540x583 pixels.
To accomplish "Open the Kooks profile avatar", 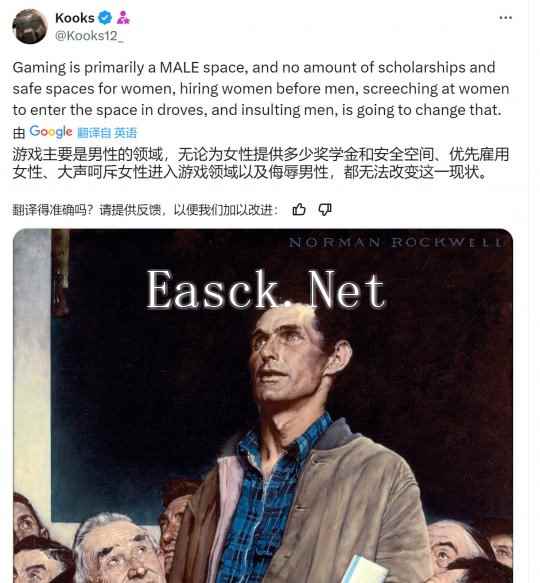I will pyautogui.click(x=30, y=26).
